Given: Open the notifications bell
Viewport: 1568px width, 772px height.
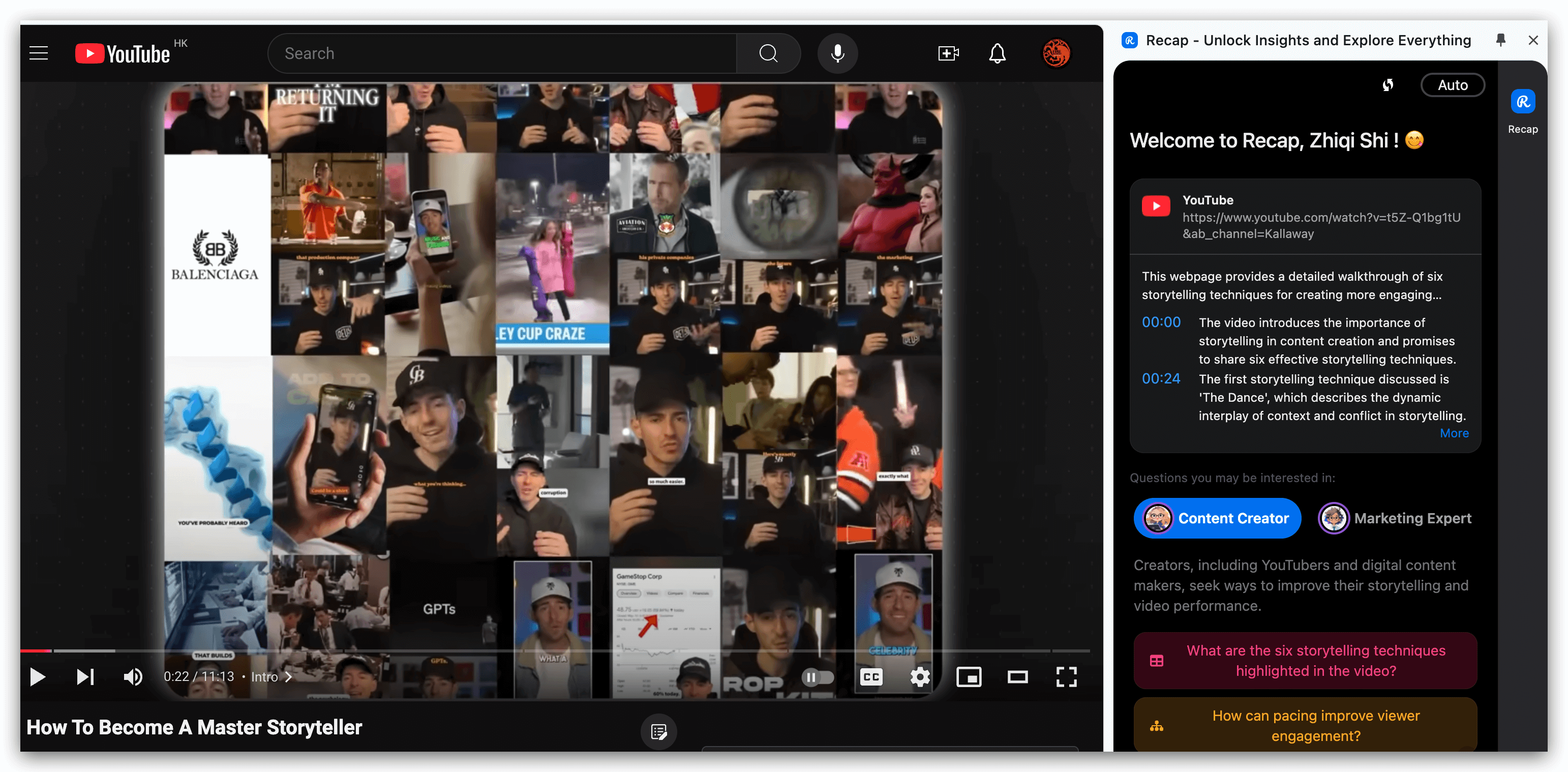Looking at the screenshot, I should (997, 53).
